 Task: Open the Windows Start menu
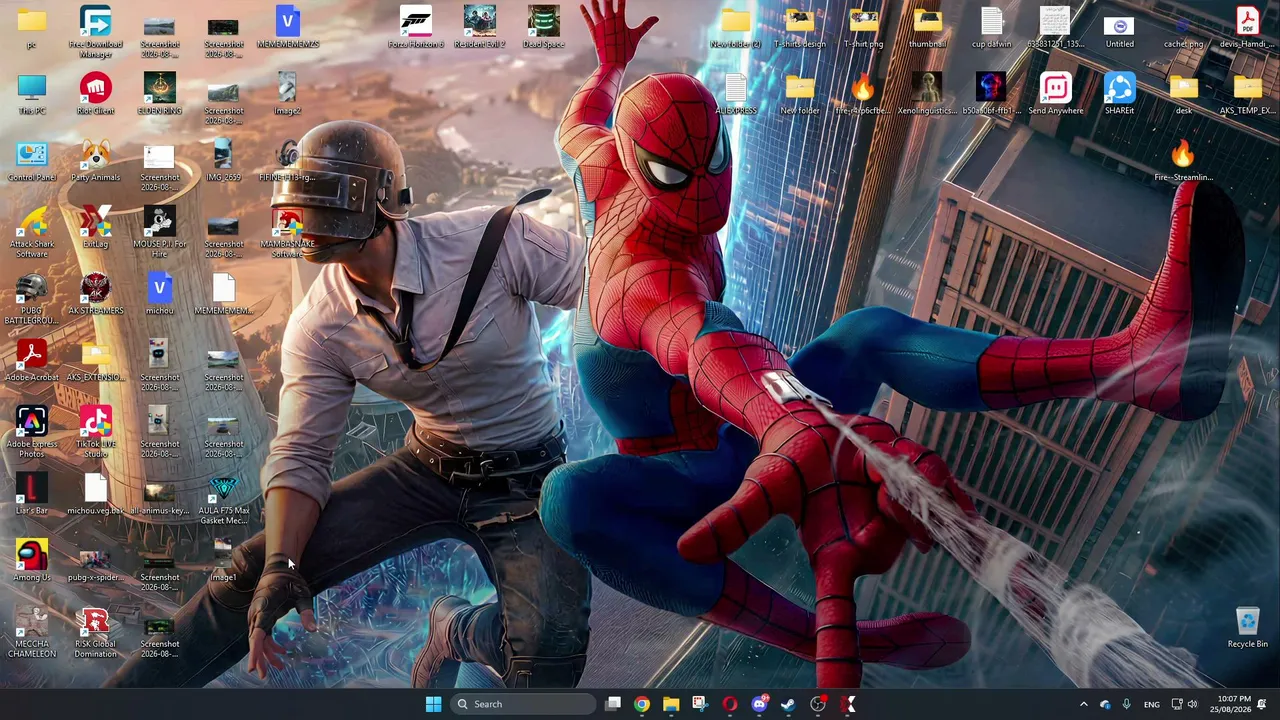click(x=433, y=704)
